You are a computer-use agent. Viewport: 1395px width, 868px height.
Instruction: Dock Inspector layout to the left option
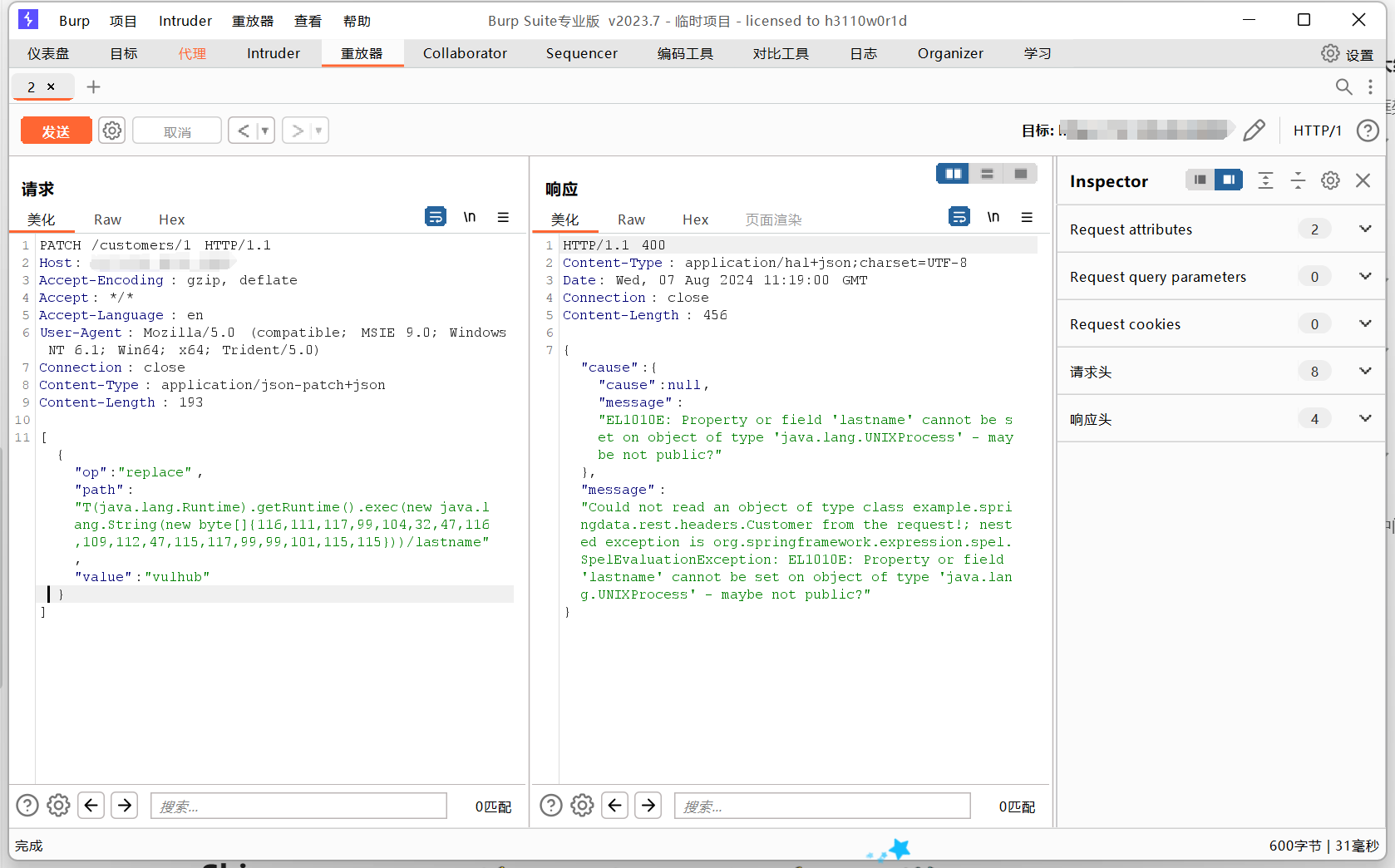[1200, 180]
